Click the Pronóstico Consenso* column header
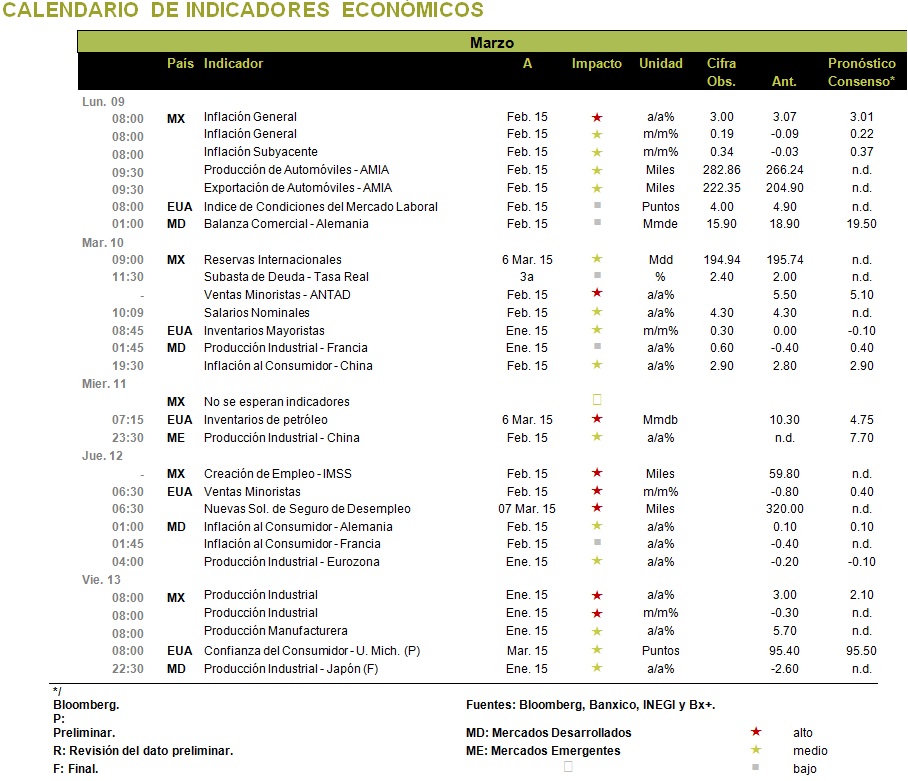This screenshot has width=908, height=781. [x=862, y=72]
